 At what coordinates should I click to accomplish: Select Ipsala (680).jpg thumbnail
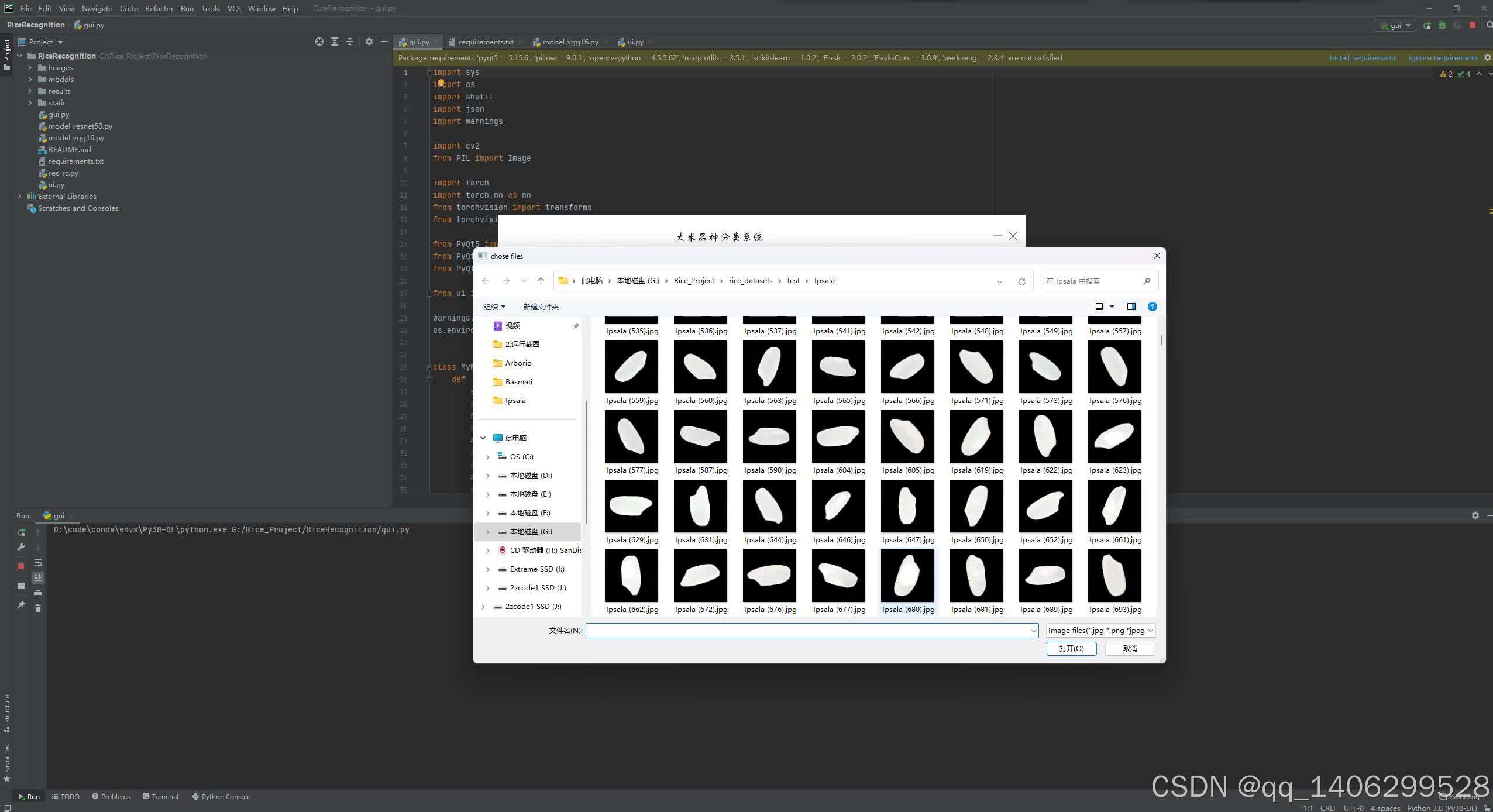(907, 576)
